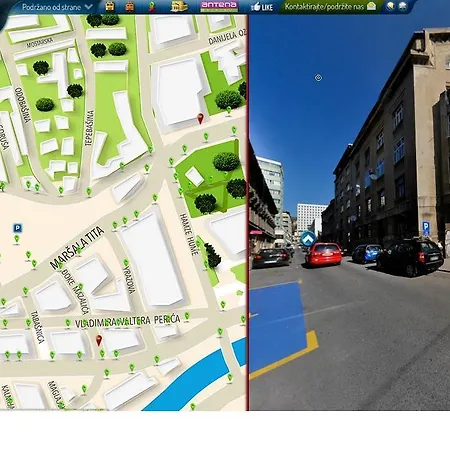Click the blue parking P icon on map

[x=17, y=228]
